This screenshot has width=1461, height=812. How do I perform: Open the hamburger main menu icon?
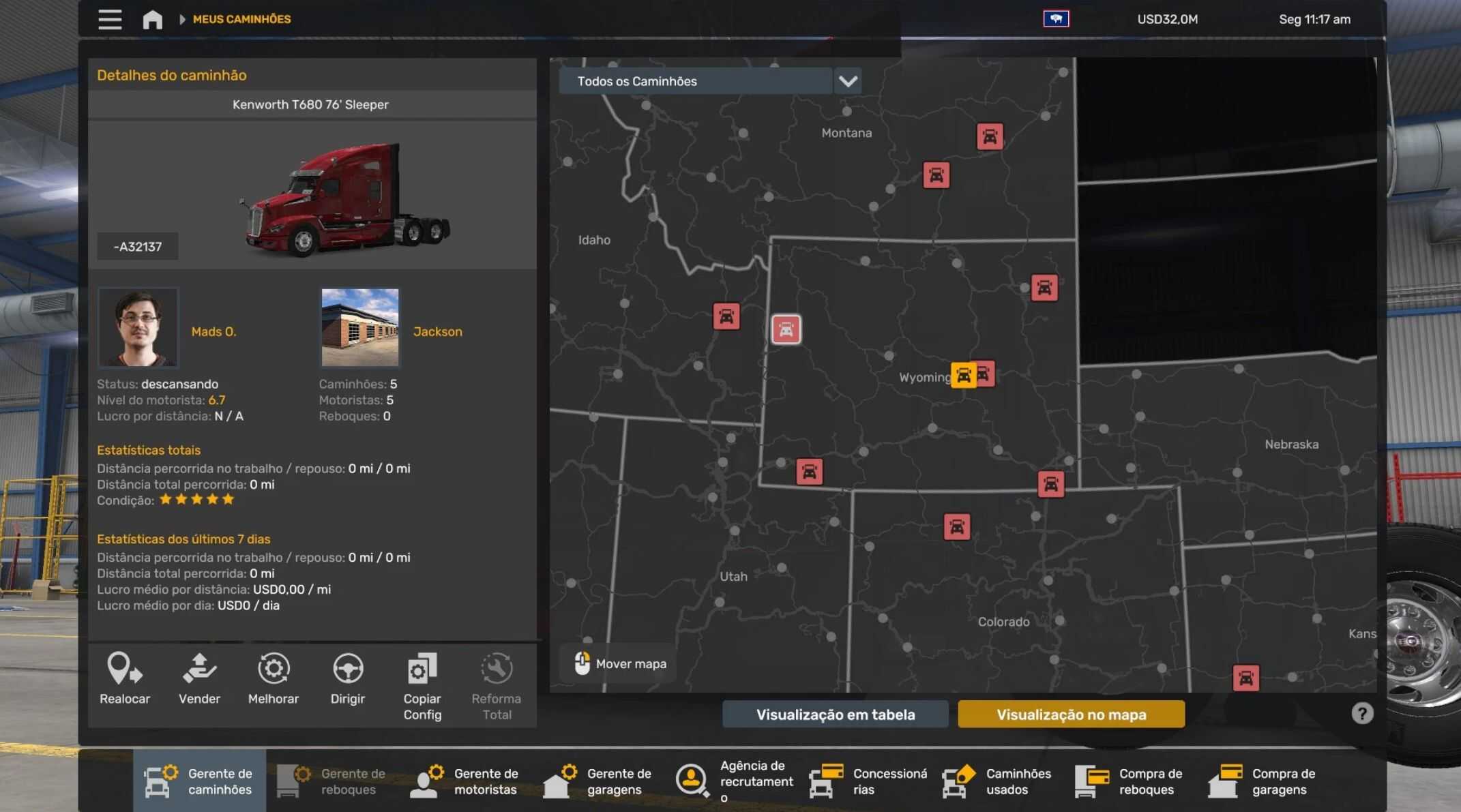click(110, 19)
